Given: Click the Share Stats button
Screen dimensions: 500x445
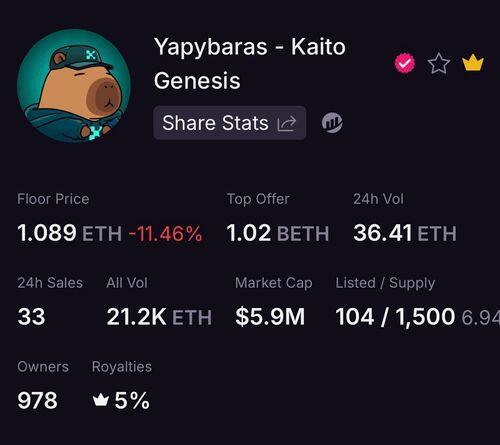Looking at the screenshot, I should click(x=230, y=123).
